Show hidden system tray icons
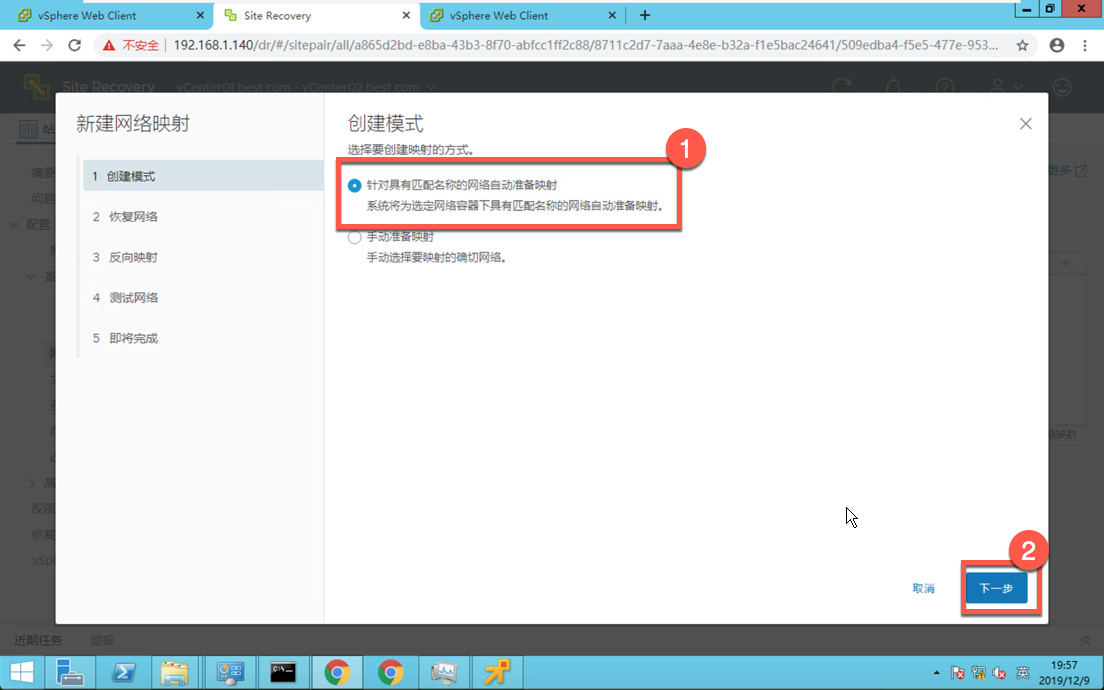The image size is (1104, 690). coord(936,673)
